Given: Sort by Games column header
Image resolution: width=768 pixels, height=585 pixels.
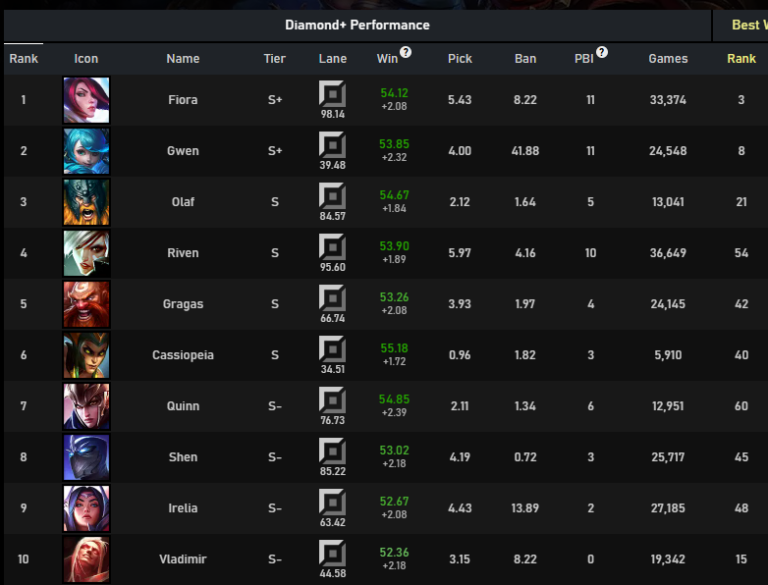Looking at the screenshot, I should (668, 59).
